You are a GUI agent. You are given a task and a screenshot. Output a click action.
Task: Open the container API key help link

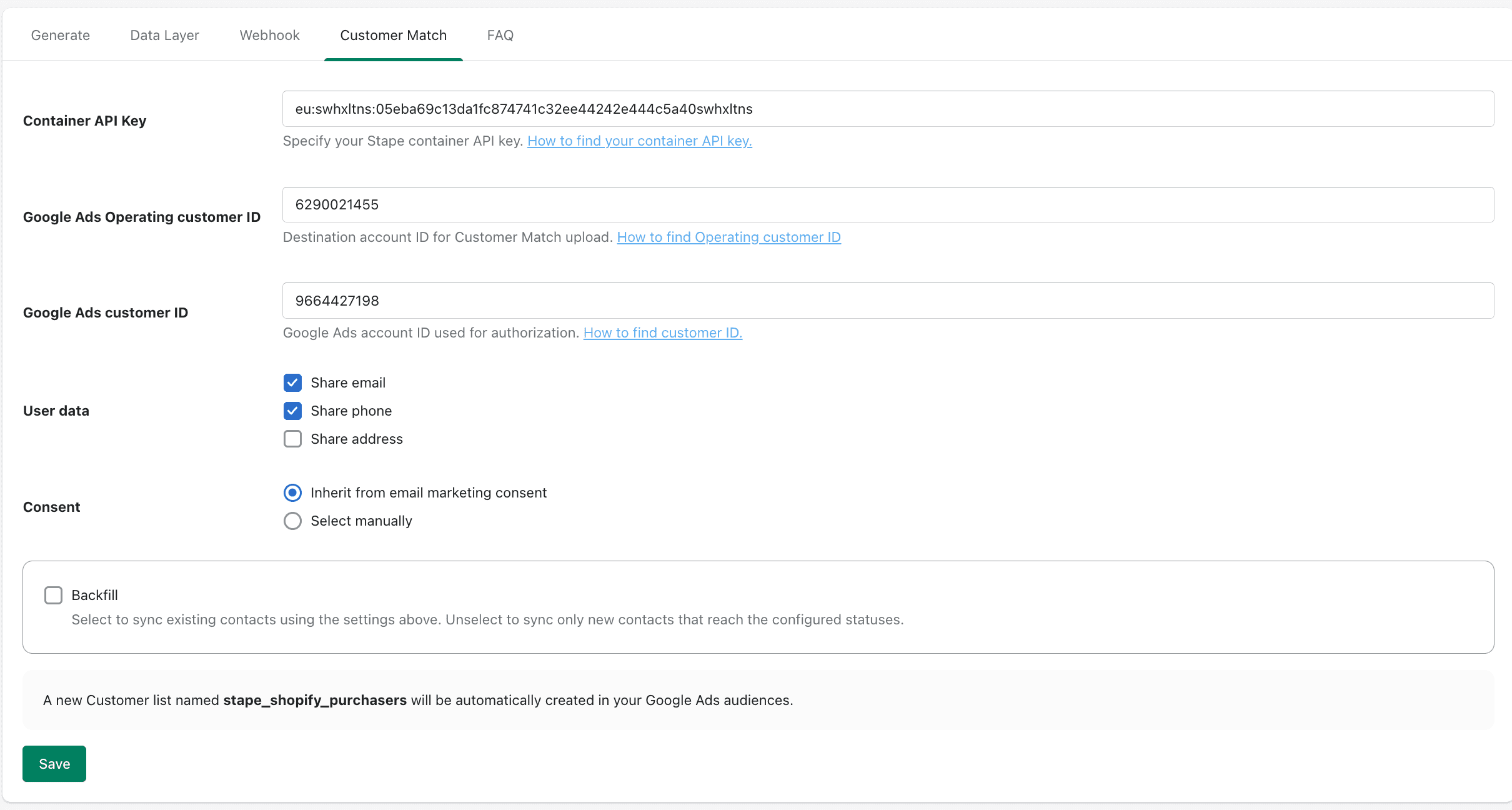tap(639, 141)
